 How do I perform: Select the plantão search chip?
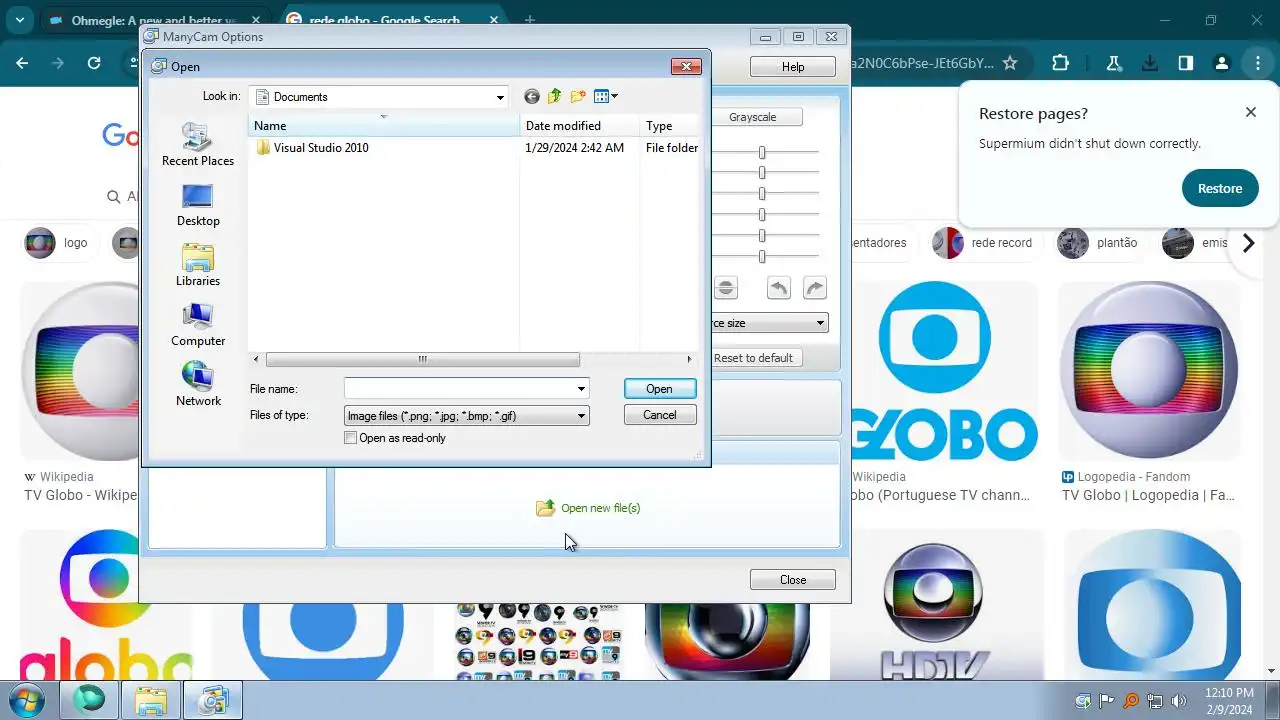(1101, 243)
